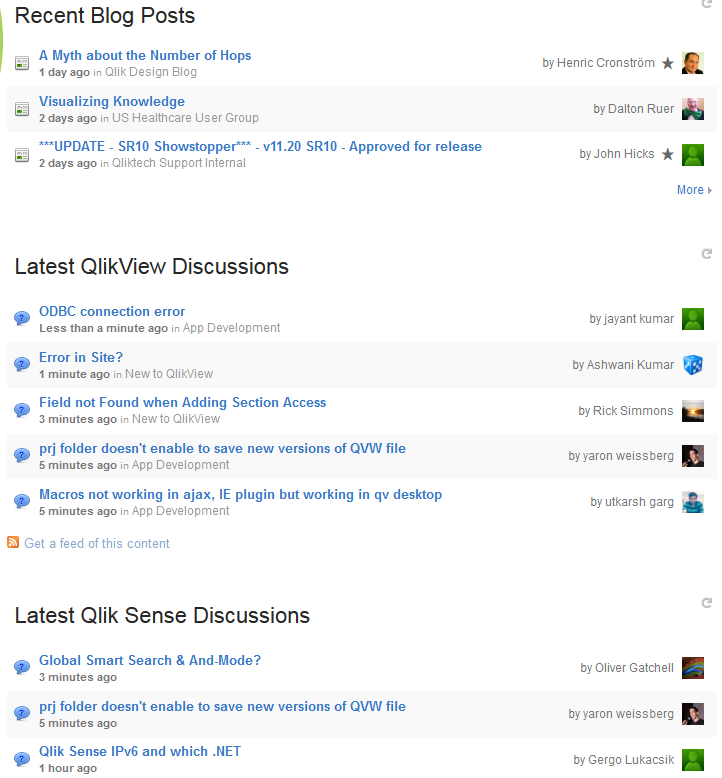This screenshot has height=778, width=722.
Task: Visit author Gergo Lukacsik's profile name
Action: [631, 760]
